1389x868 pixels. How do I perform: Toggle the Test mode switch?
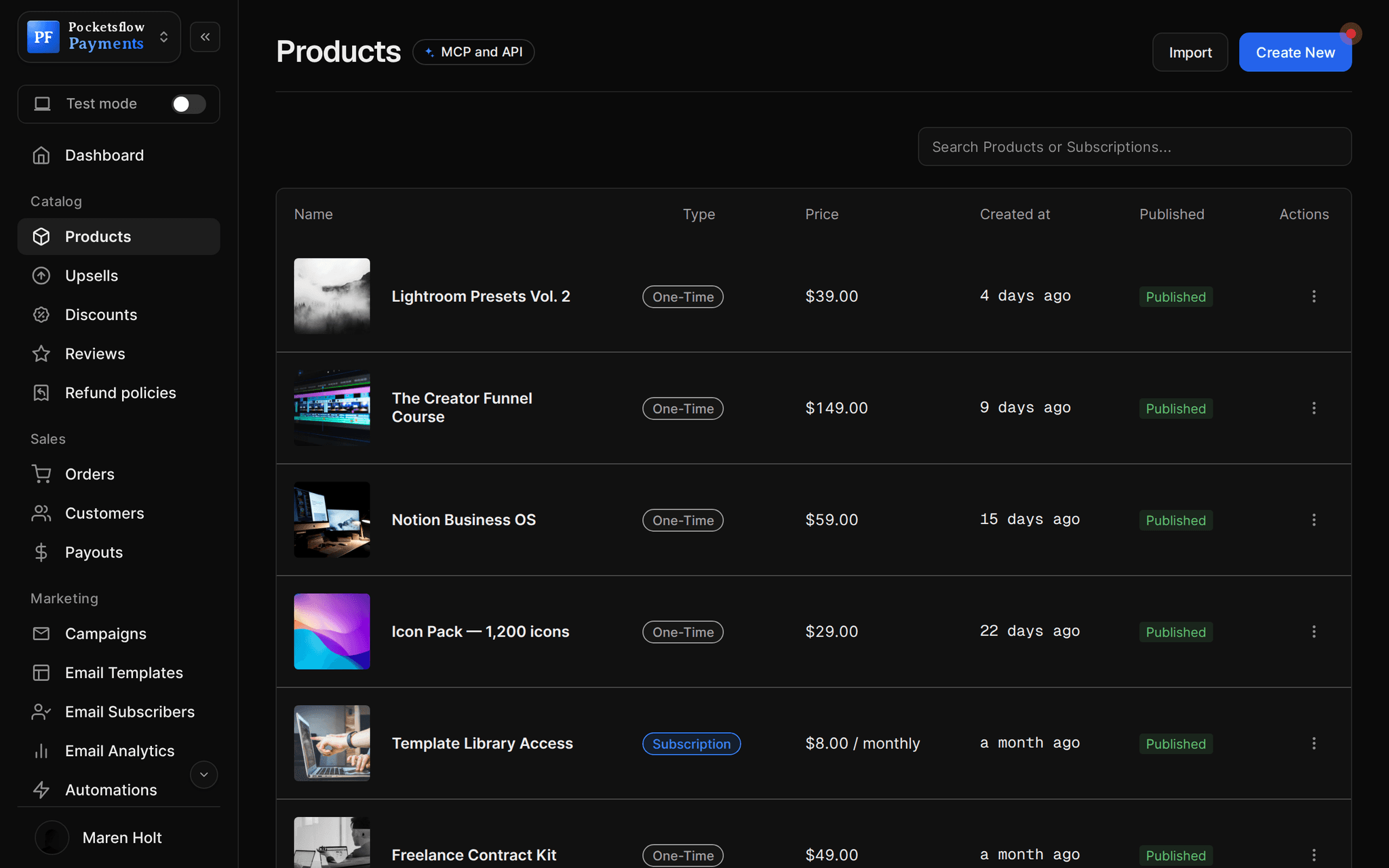[x=189, y=104]
